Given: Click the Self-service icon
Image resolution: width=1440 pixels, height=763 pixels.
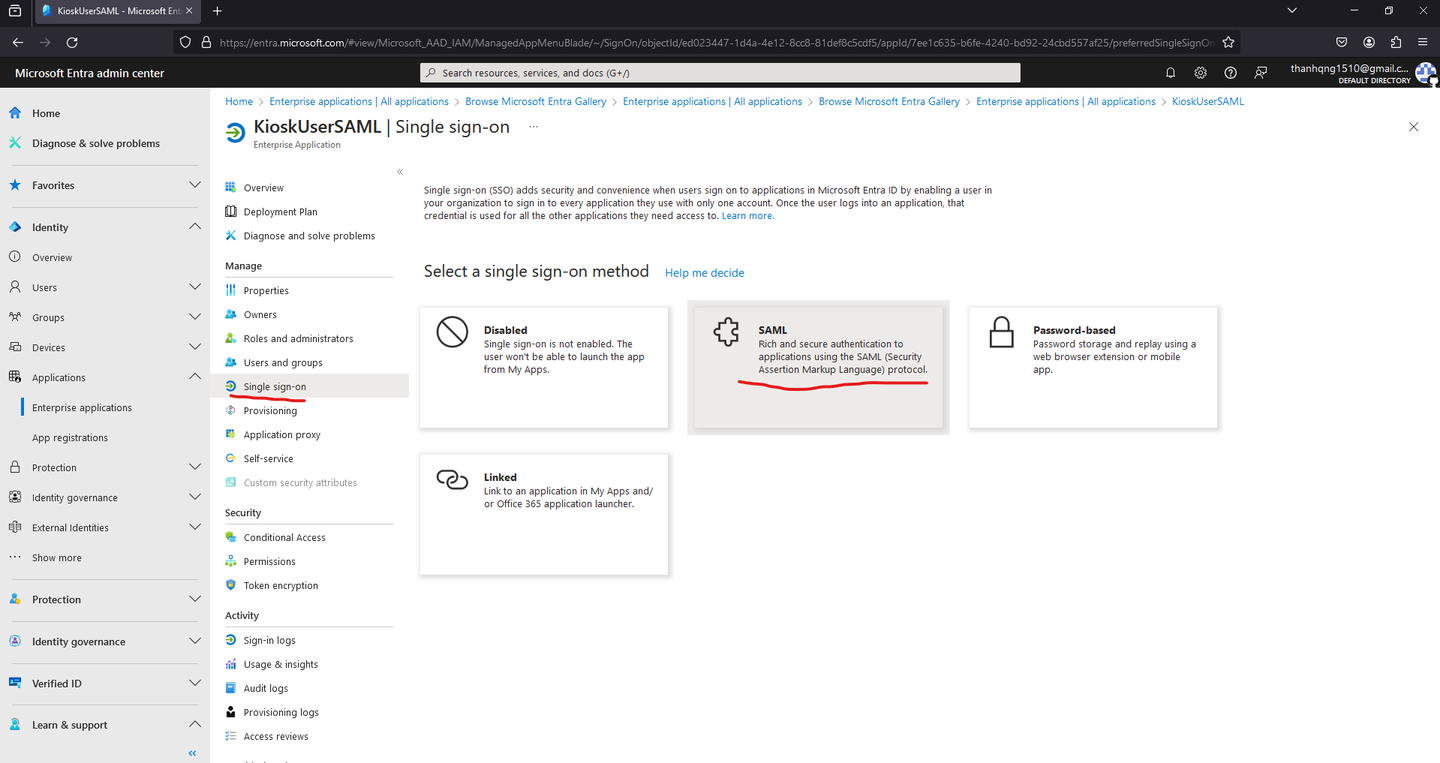Looking at the screenshot, I should tap(231, 458).
